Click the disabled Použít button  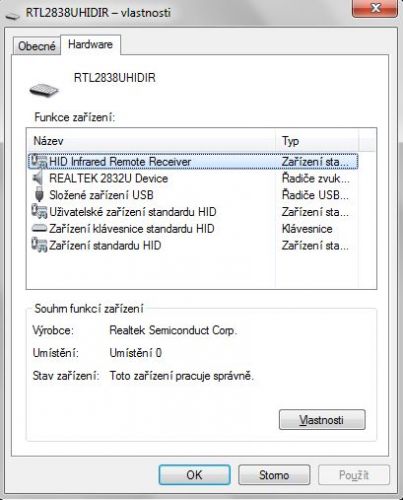coord(354,475)
